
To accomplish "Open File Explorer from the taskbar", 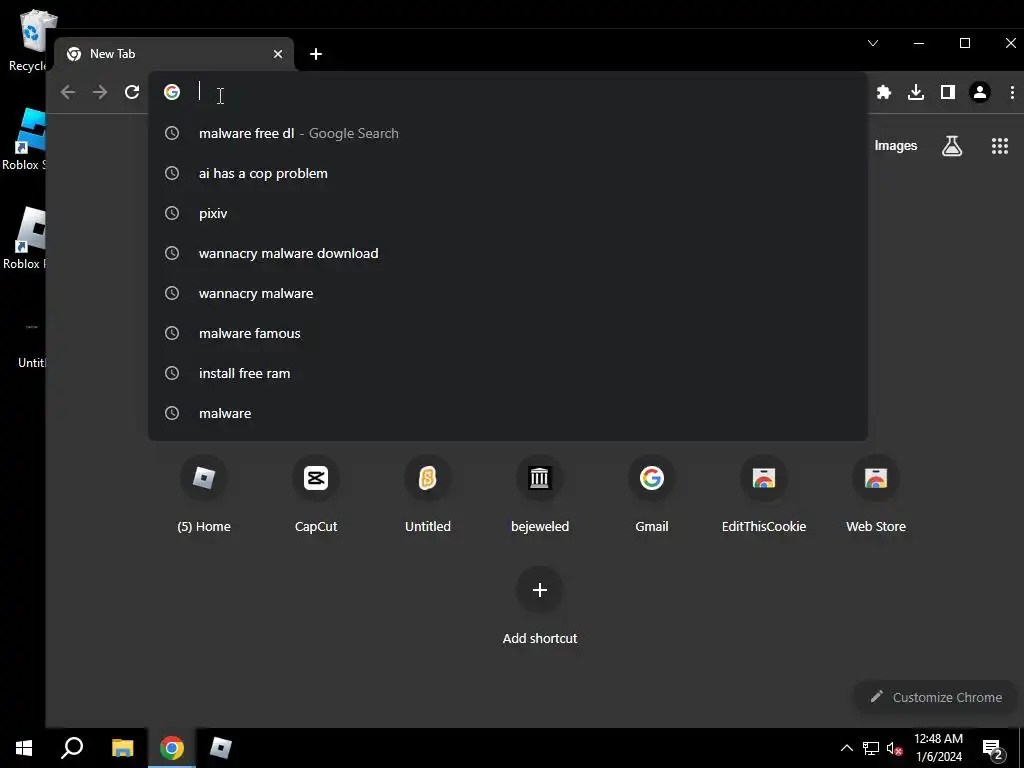I will [122, 748].
